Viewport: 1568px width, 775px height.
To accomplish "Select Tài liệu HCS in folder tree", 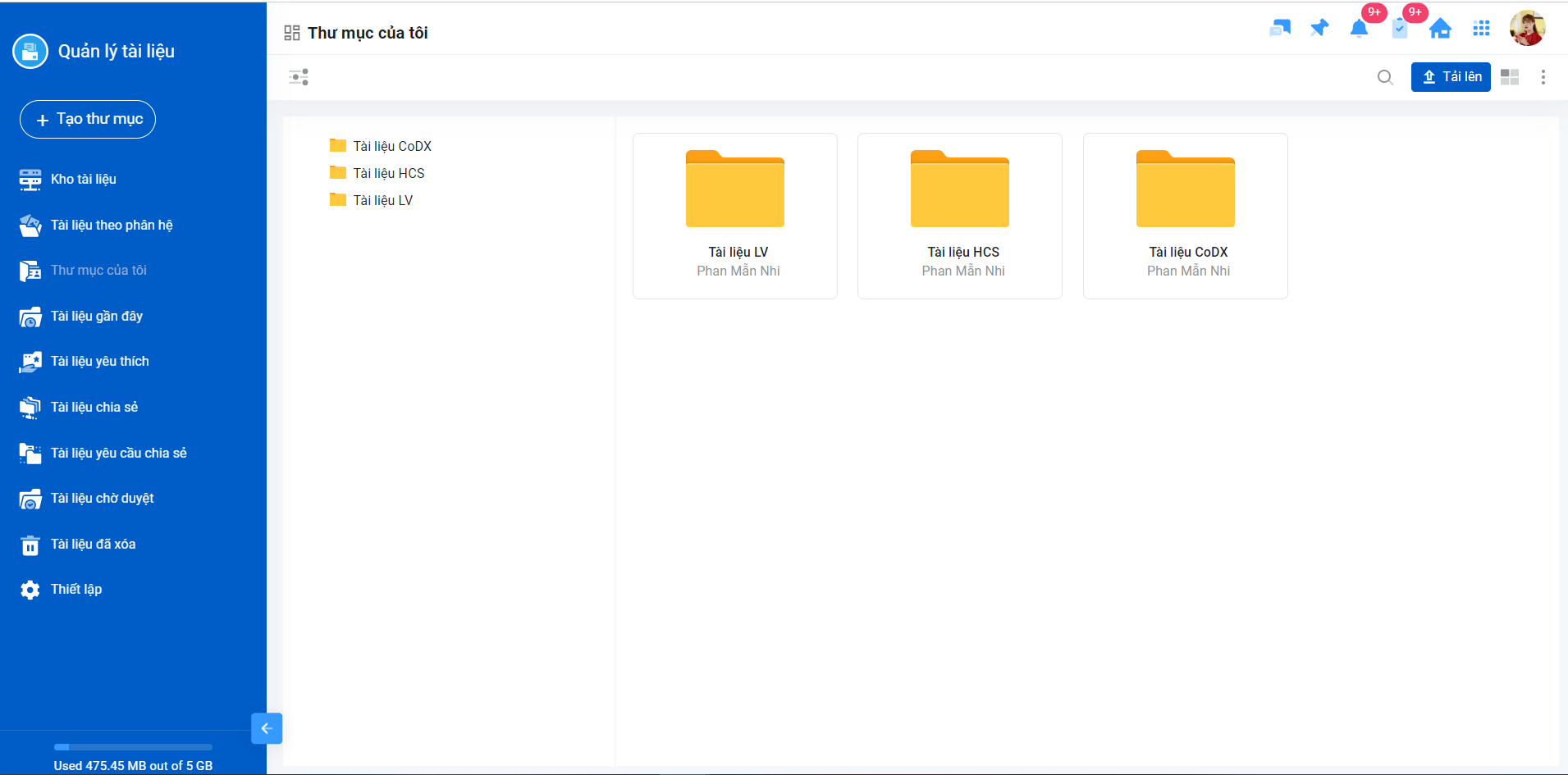I will point(388,173).
